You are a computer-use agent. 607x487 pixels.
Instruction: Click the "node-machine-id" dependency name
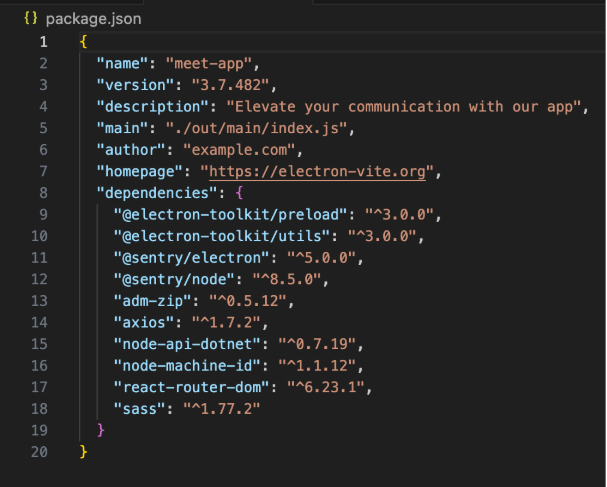coord(188,366)
